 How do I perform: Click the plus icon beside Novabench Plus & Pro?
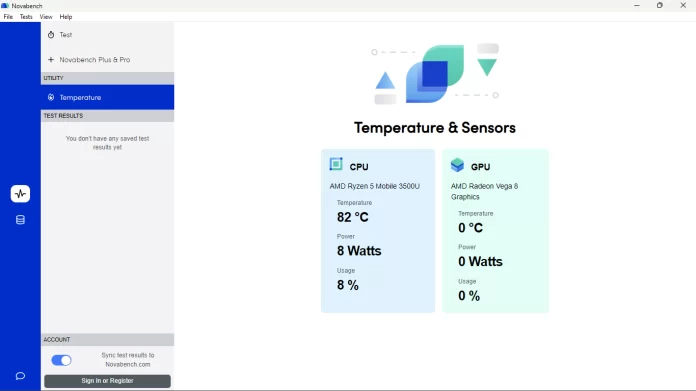51,59
